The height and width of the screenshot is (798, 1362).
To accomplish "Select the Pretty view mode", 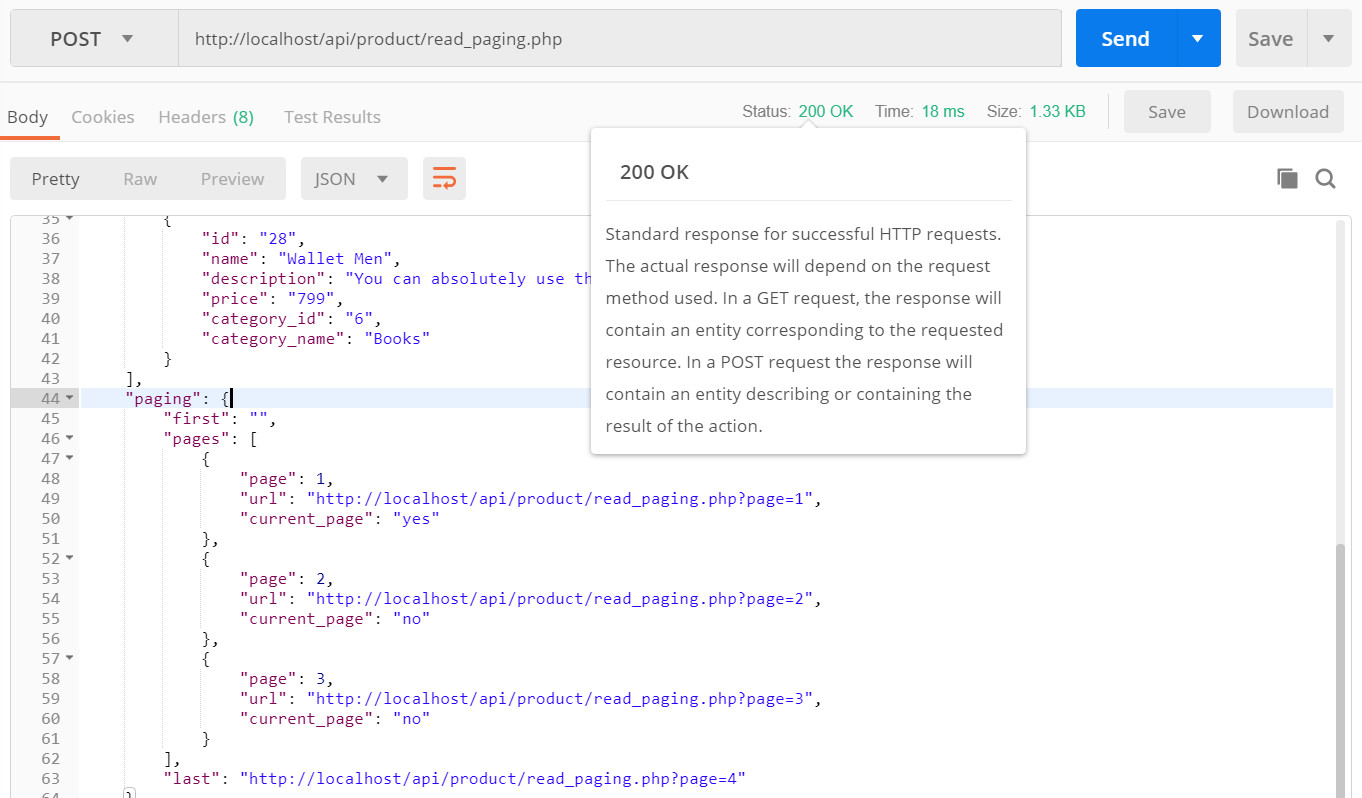I will (x=55, y=179).
